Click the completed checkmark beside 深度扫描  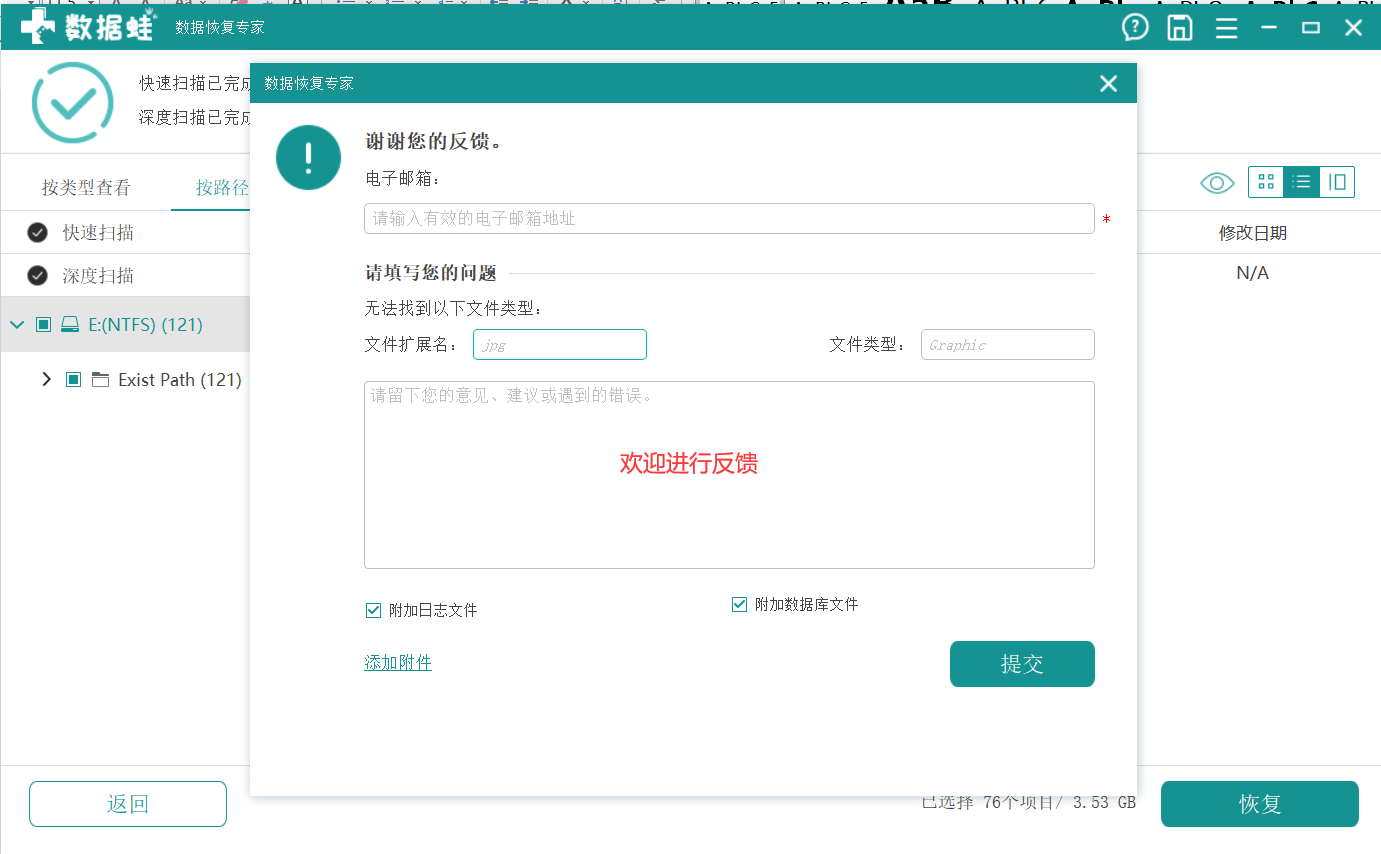click(36, 274)
